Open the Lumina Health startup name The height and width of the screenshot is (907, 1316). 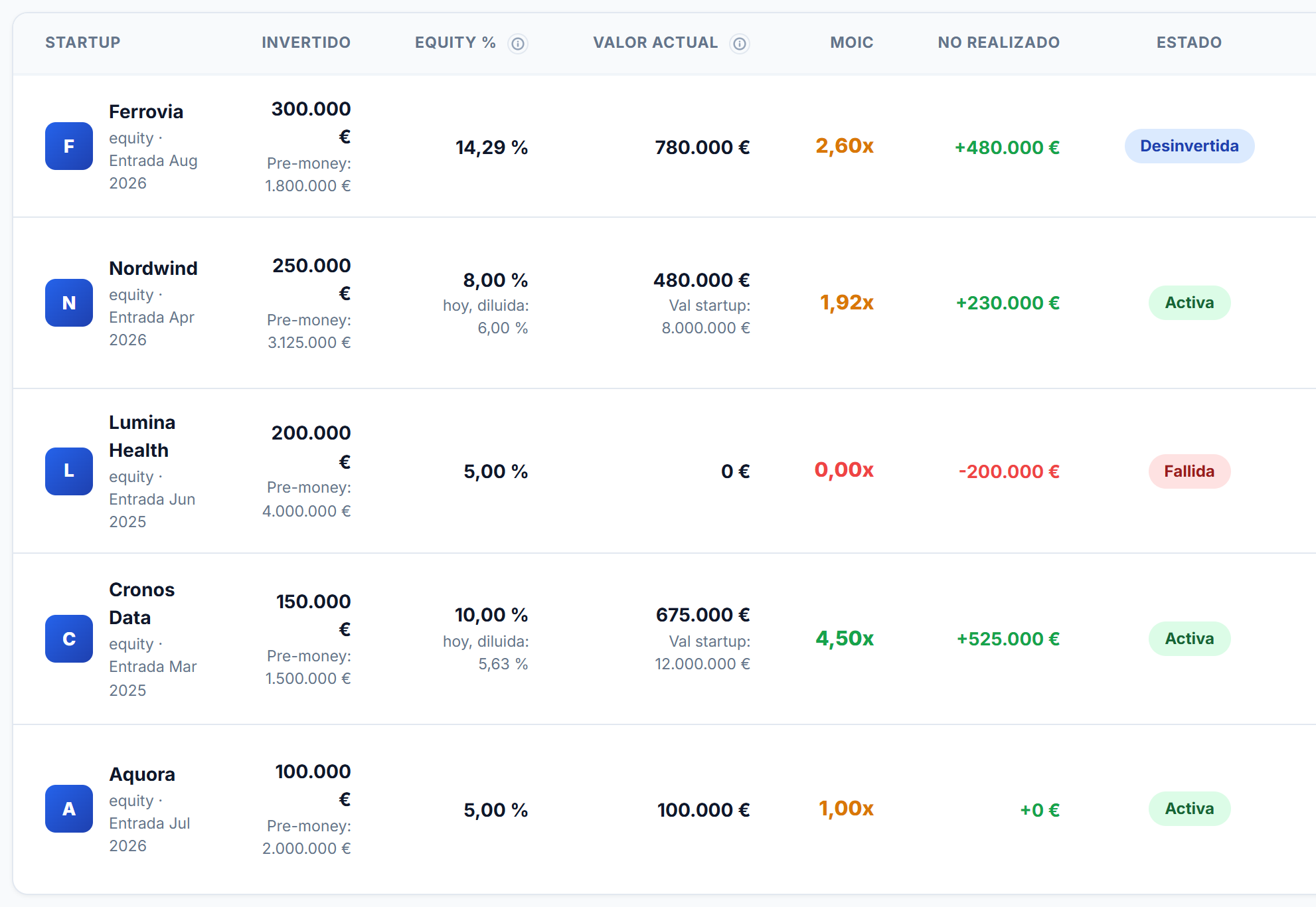click(142, 436)
